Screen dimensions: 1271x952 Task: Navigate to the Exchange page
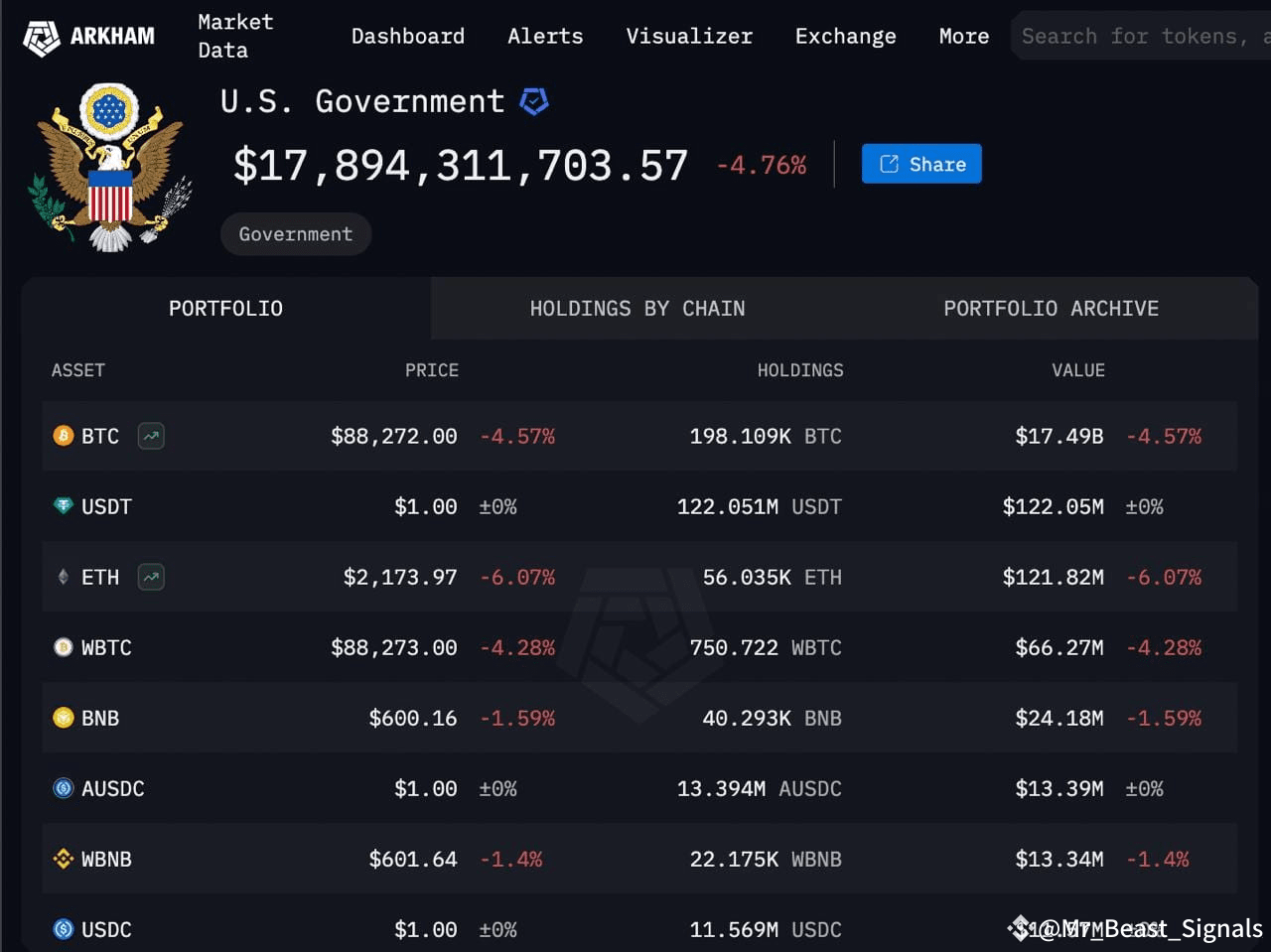pos(846,36)
